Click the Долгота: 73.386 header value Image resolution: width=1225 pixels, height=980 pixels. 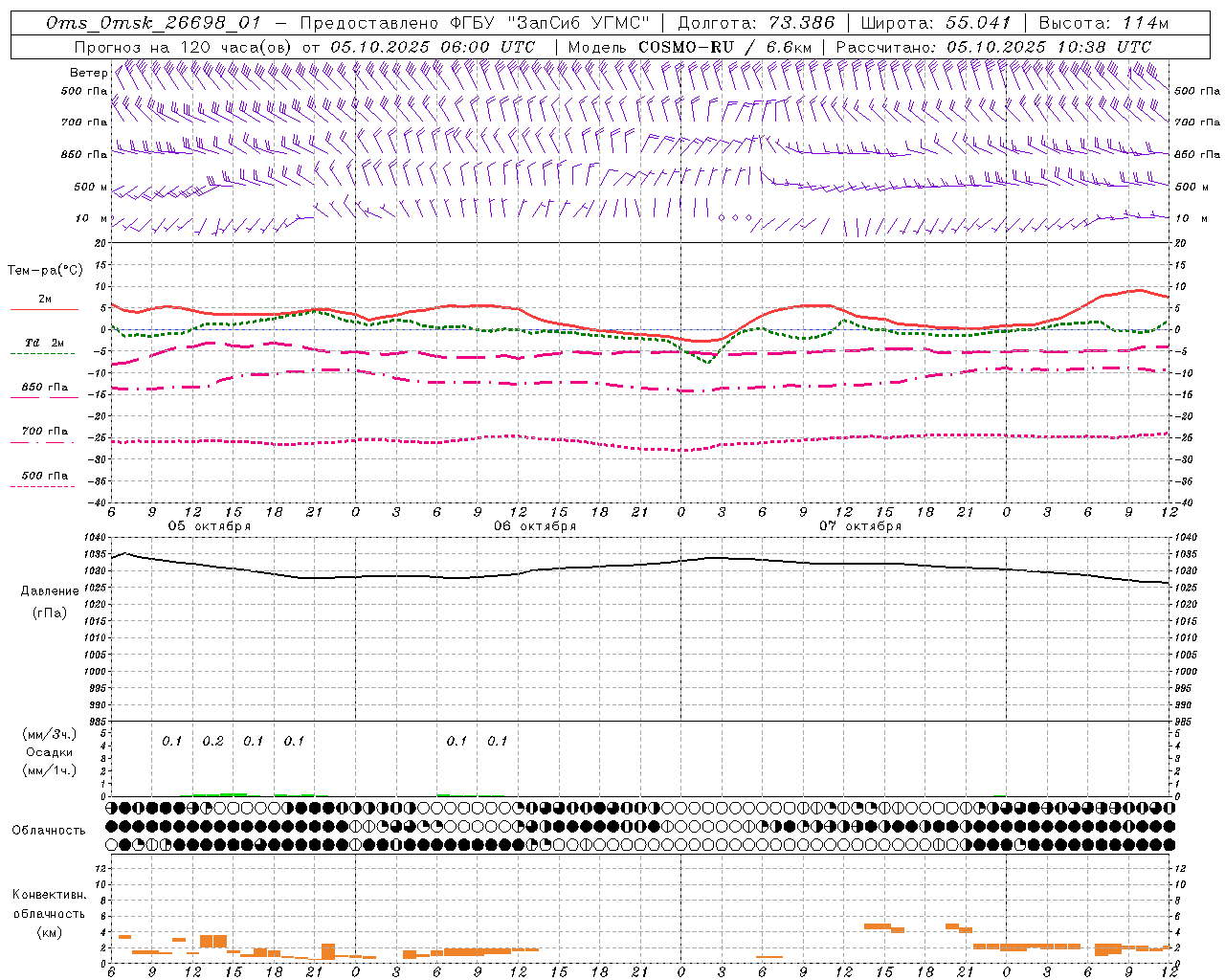click(755, 23)
